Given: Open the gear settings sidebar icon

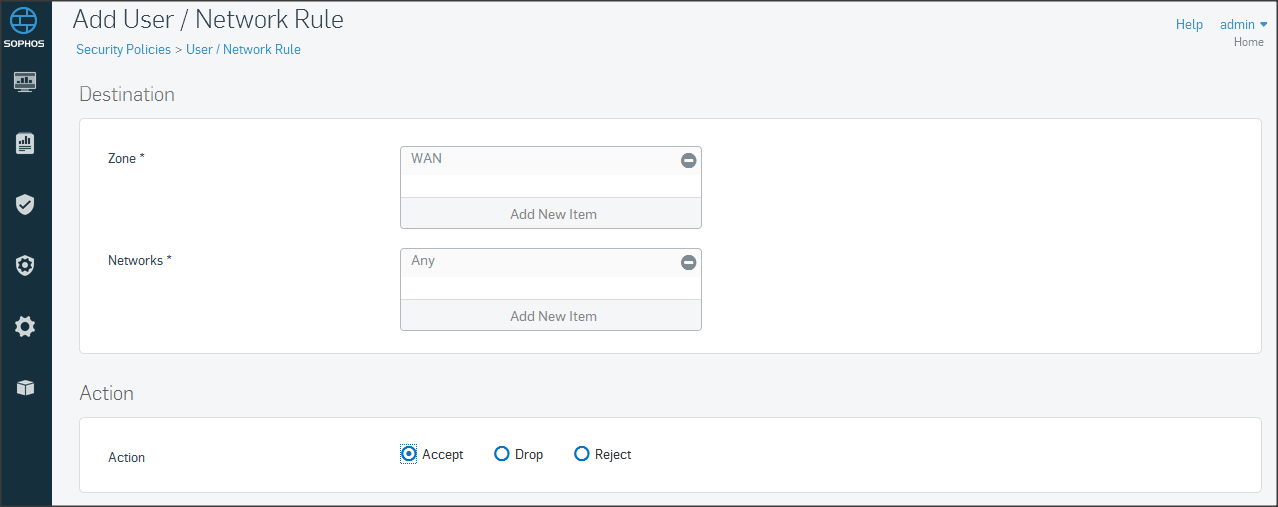Looking at the screenshot, I should tap(25, 326).
